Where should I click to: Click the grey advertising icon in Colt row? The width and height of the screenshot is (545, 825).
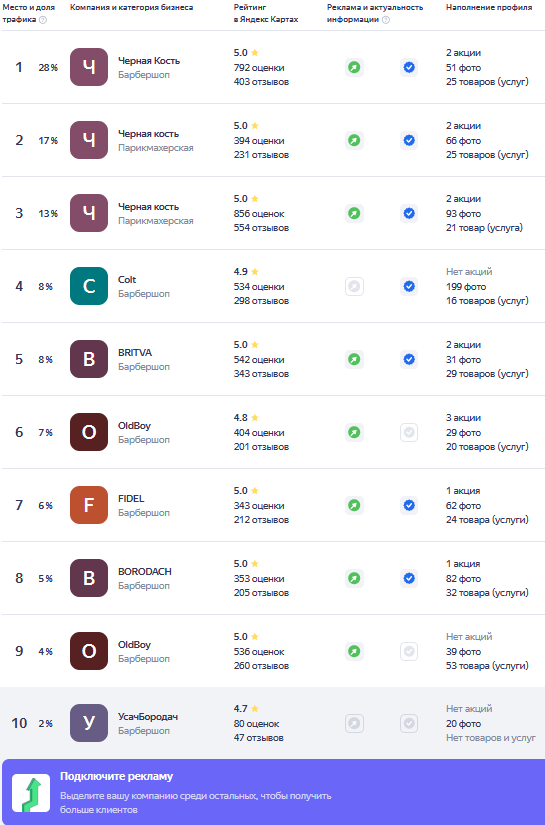point(355,287)
